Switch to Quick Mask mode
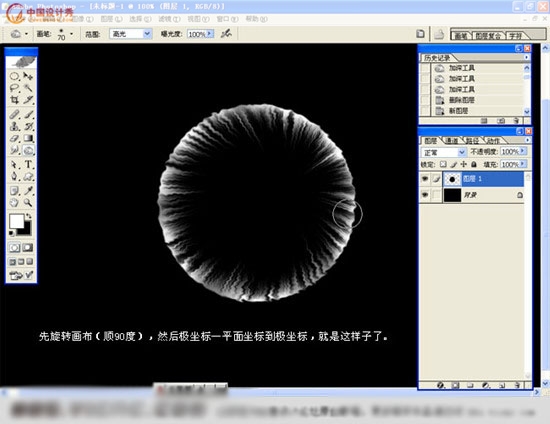Screen dimensions: 550x424 28,248
